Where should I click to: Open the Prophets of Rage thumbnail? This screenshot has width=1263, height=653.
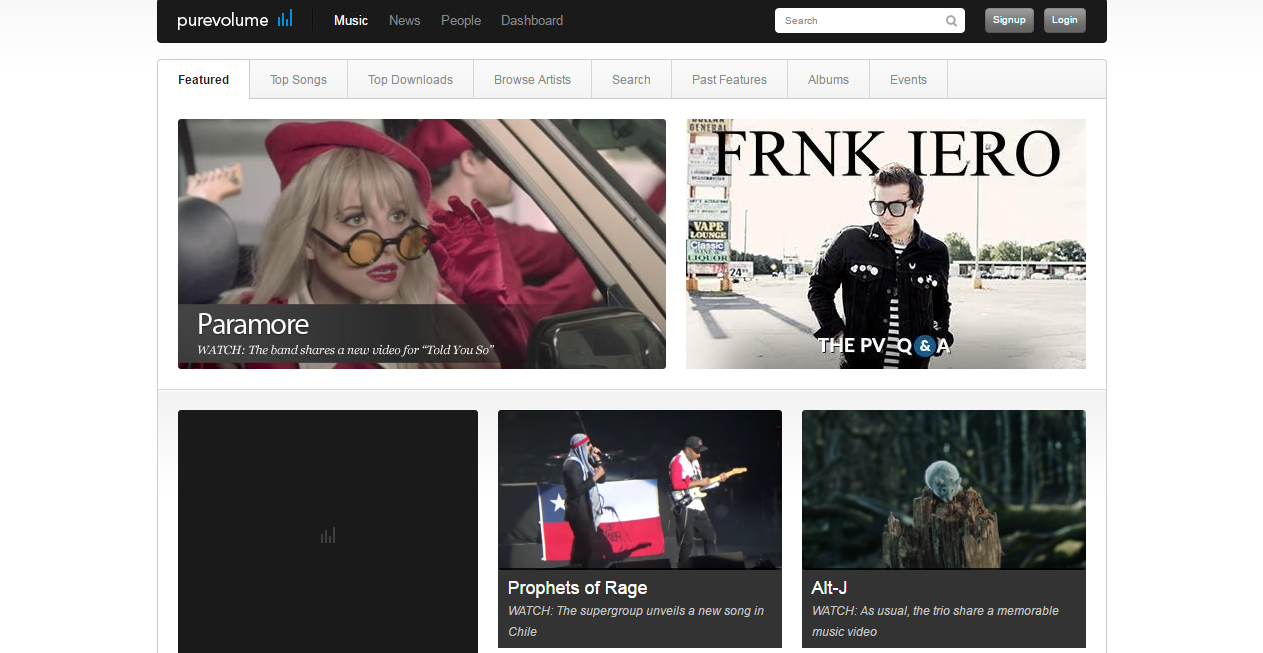pos(640,490)
